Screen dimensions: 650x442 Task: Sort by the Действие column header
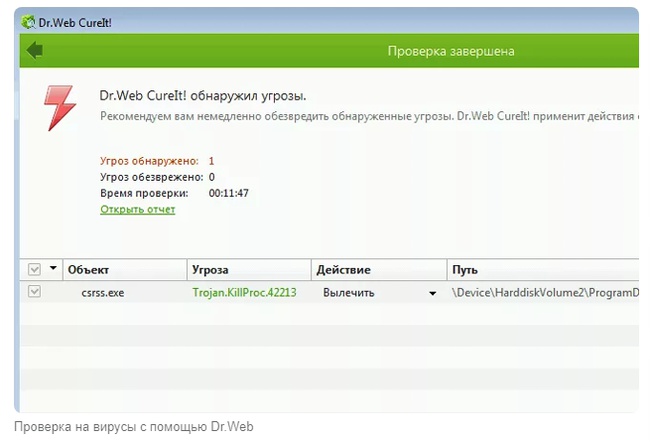click(379, 270)
